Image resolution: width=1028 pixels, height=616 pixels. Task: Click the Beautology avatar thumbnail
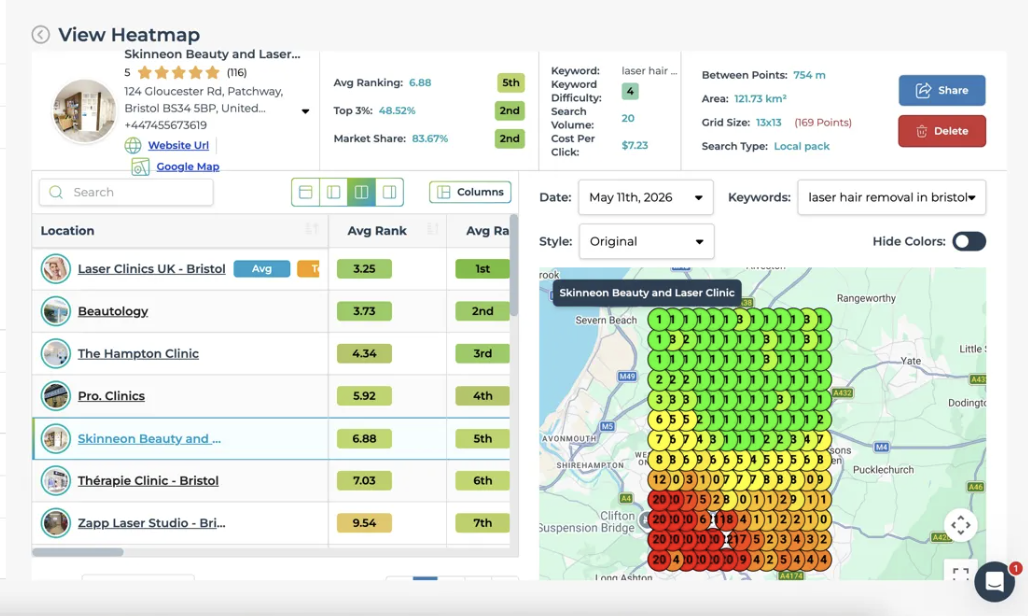tap(56, 311)
